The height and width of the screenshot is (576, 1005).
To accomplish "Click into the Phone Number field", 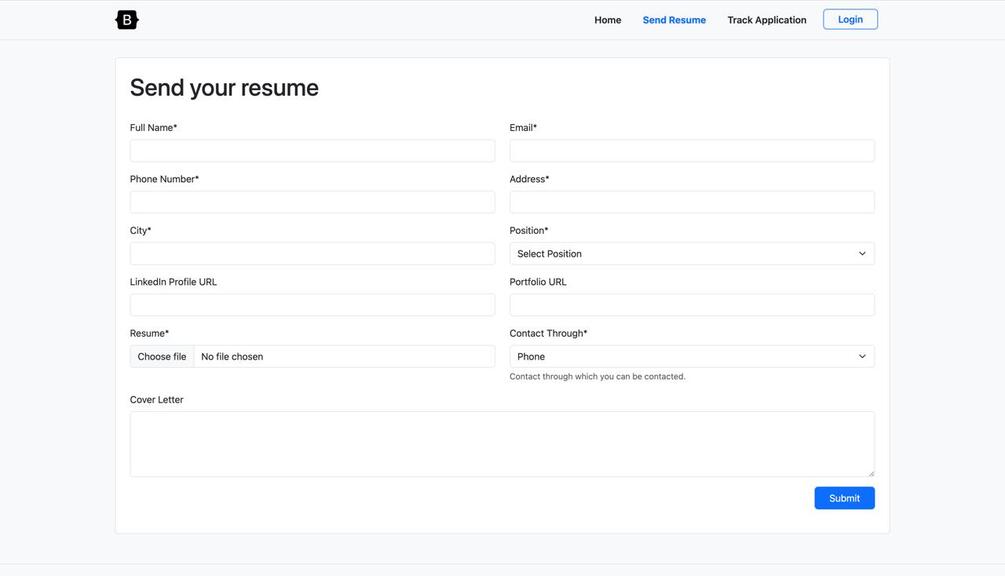I will click(312, 202).
